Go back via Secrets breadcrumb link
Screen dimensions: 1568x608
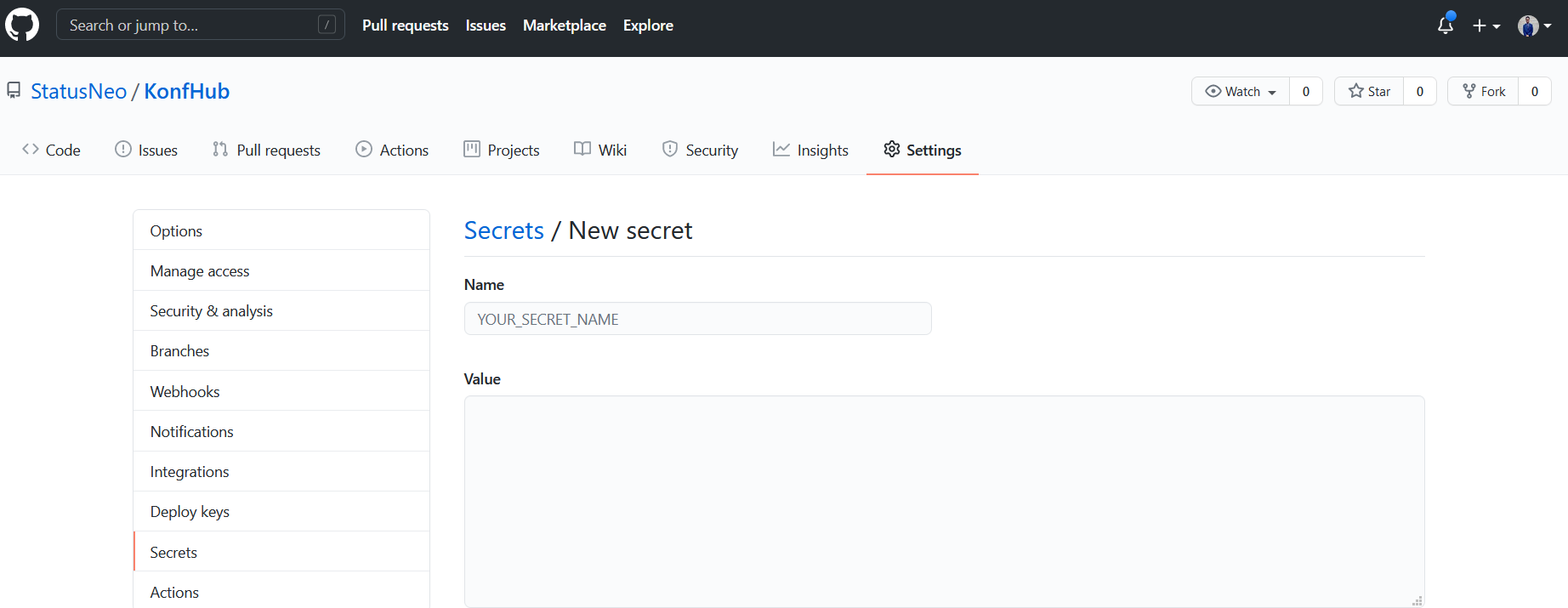(x=504, y=230)
